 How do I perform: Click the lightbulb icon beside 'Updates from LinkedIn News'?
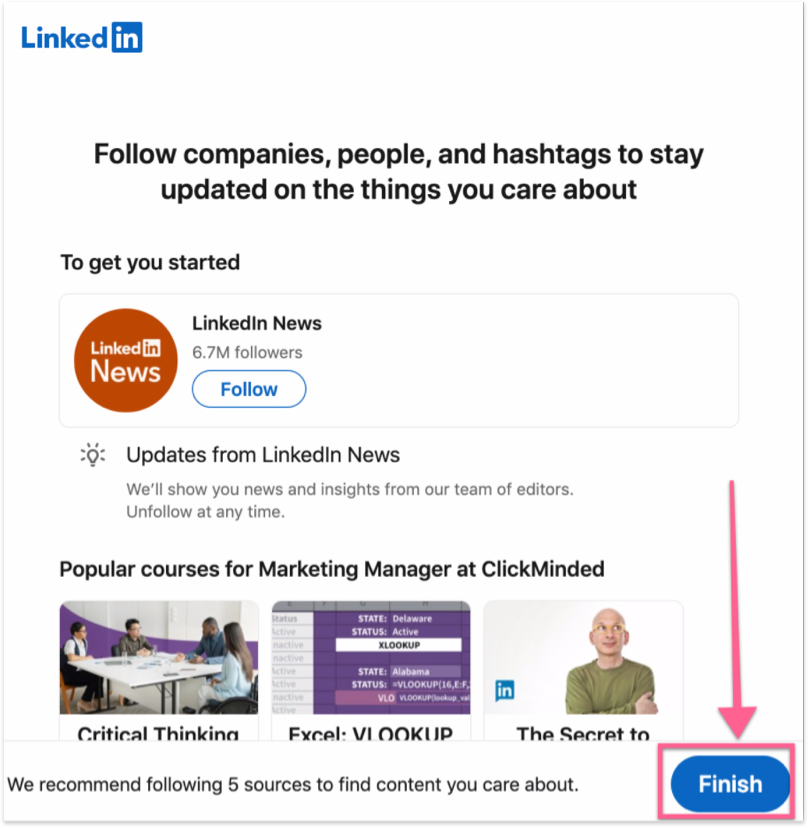(x=92, y=455)
